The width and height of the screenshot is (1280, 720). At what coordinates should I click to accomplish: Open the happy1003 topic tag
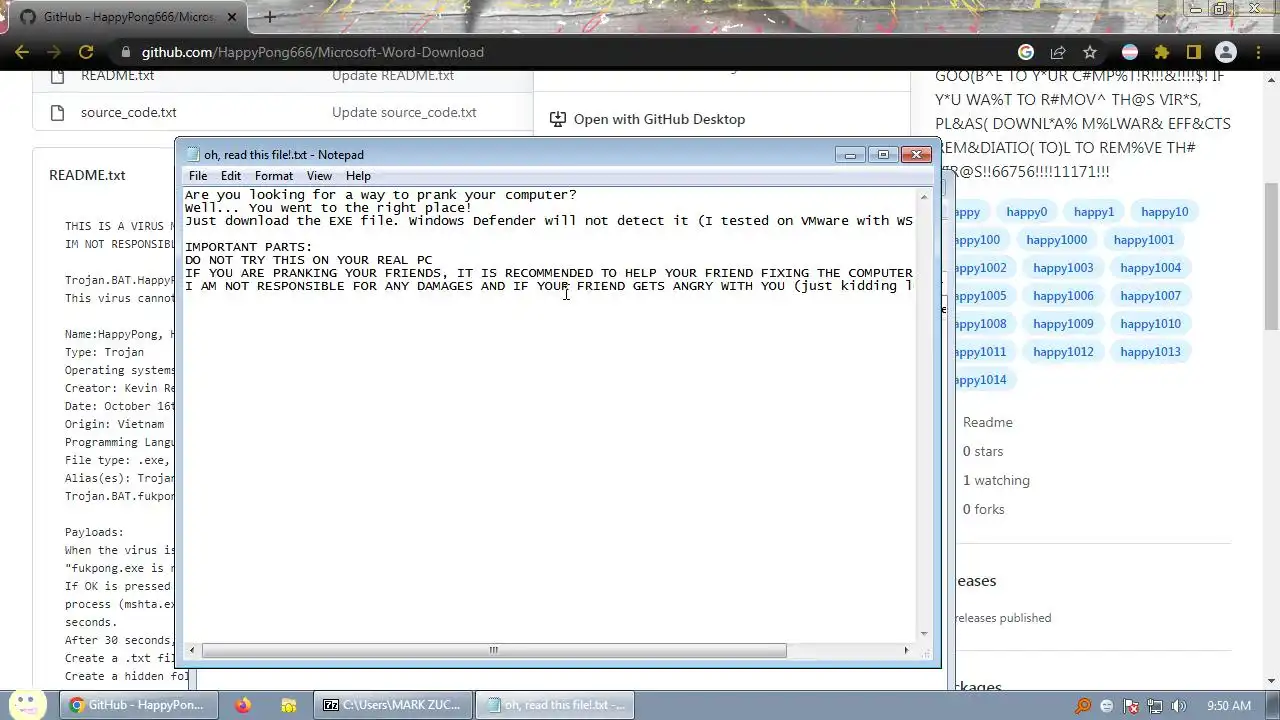click(x=1063, y=268)
